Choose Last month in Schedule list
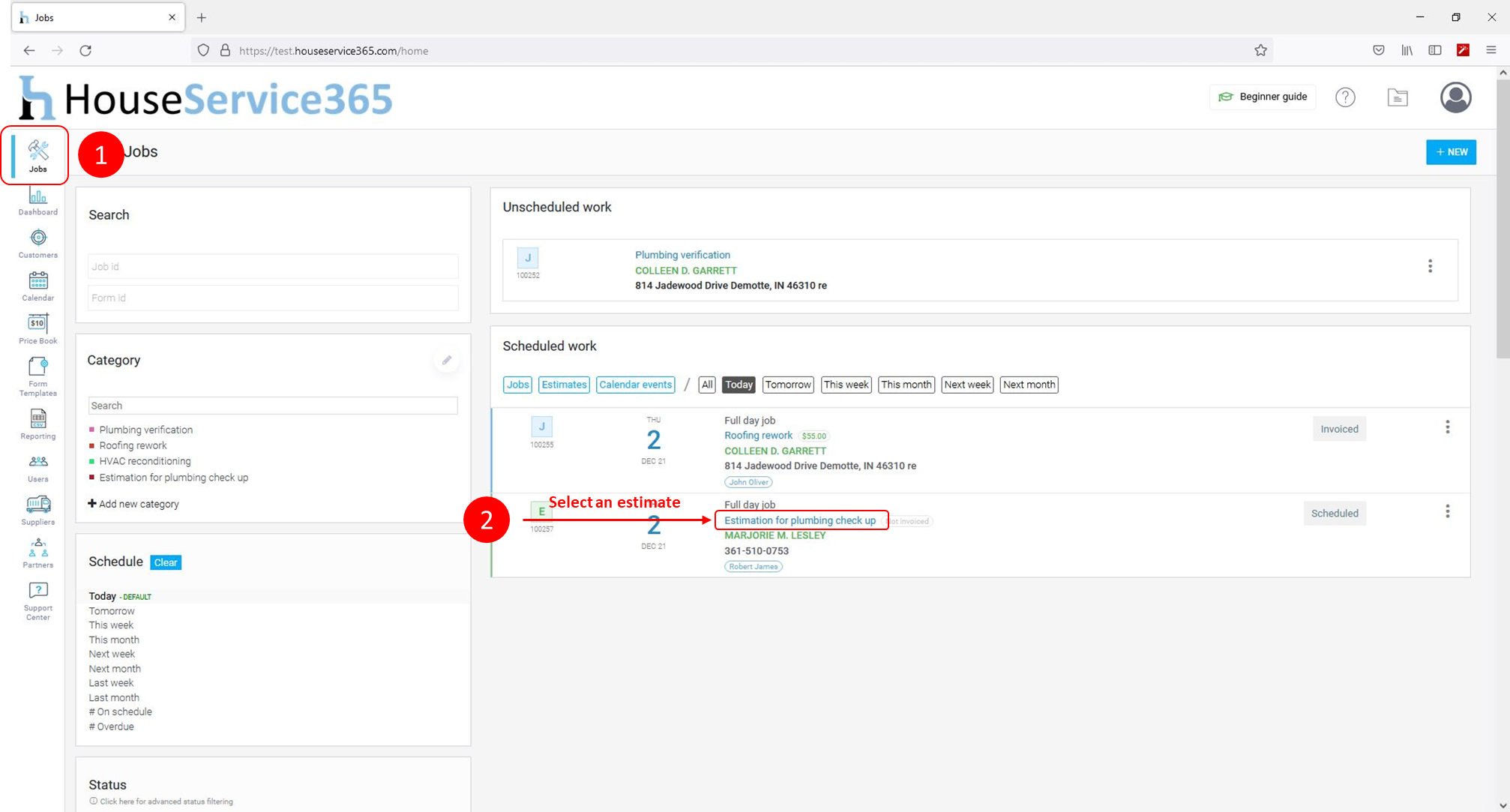The width and height of the screenshot is (1510, 812). point(114,697)
